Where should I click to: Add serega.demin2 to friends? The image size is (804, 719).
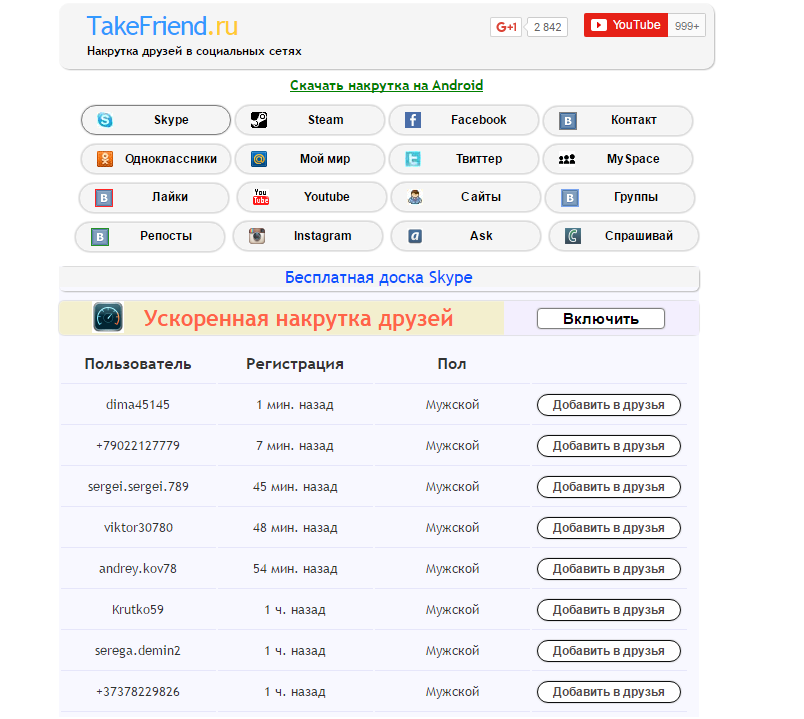[x=609, y=651]
